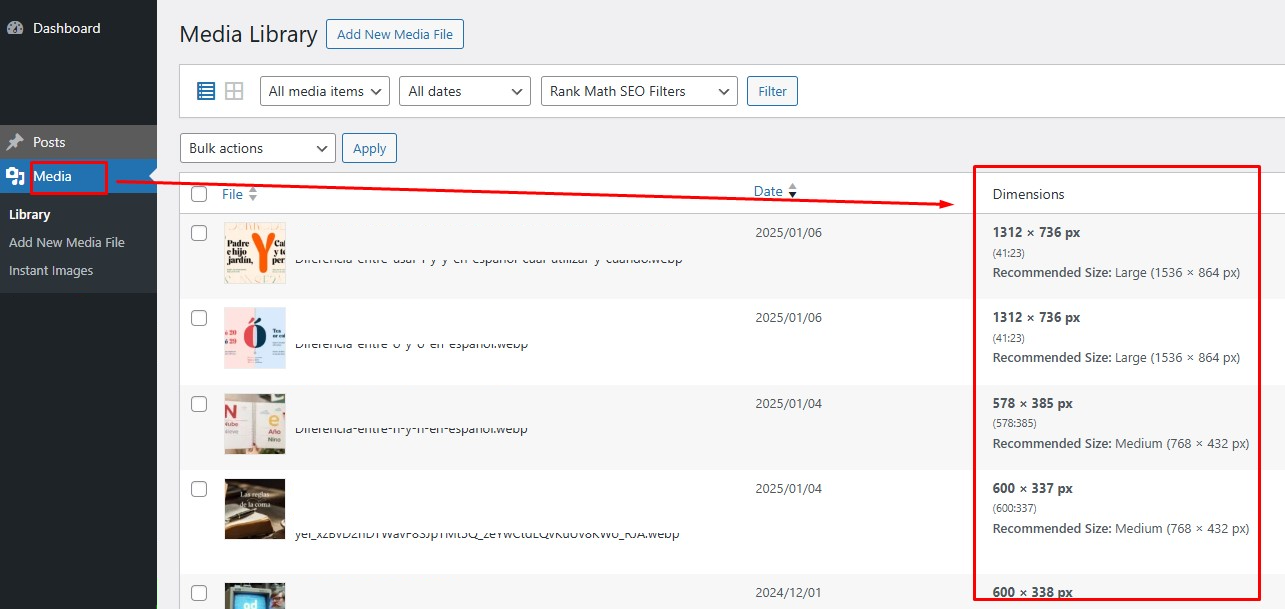Screen dimensions: 1285x609
Task: Open the Posts menu item
Action: pos(49,142)
